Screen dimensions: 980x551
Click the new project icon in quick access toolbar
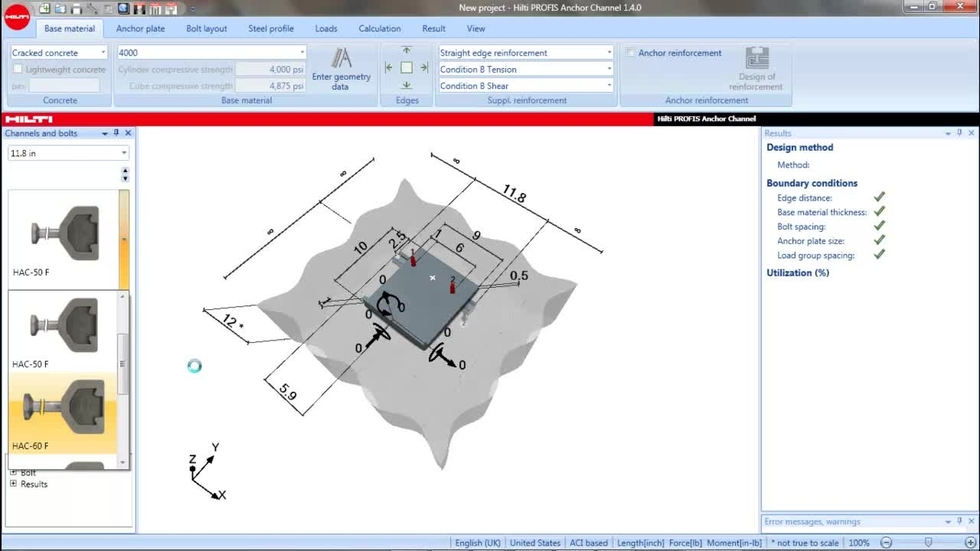44,9
